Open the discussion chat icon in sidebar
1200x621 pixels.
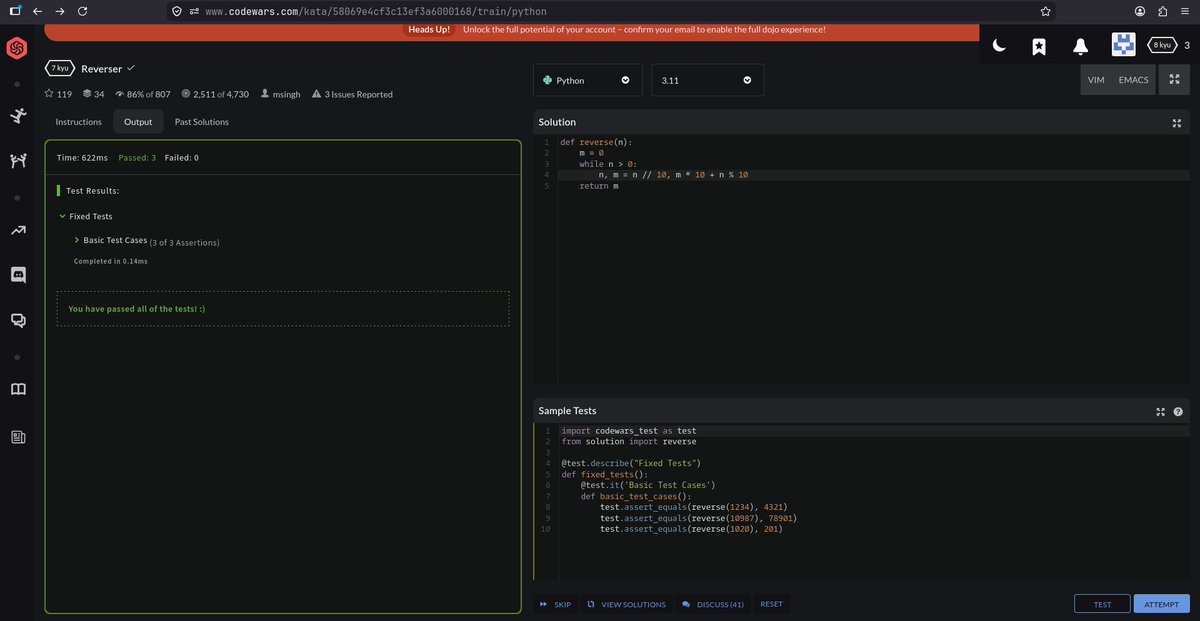tap(18, 321)
